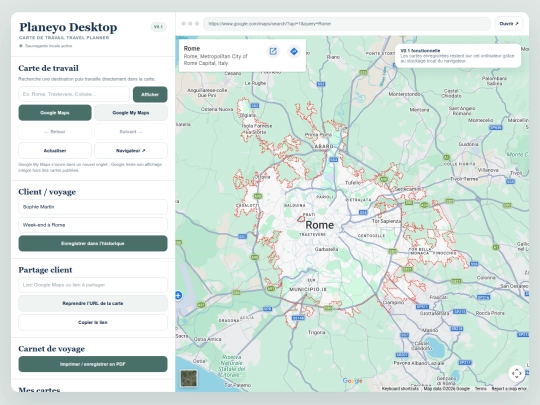Click the Trastevere label on map
The height and width of the screenshot is (405, 540).
coord(312,234)
